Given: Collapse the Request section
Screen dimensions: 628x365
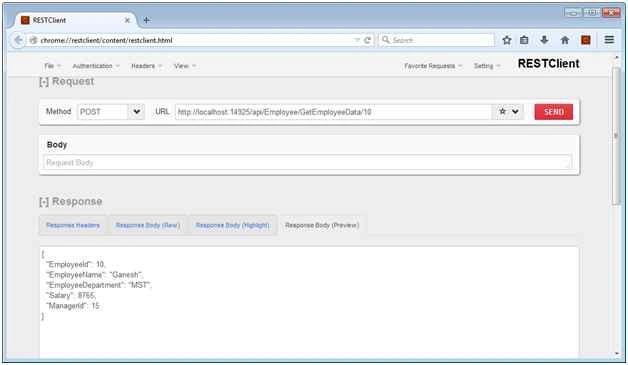Looking at the screenshot, I should (44, 82).
